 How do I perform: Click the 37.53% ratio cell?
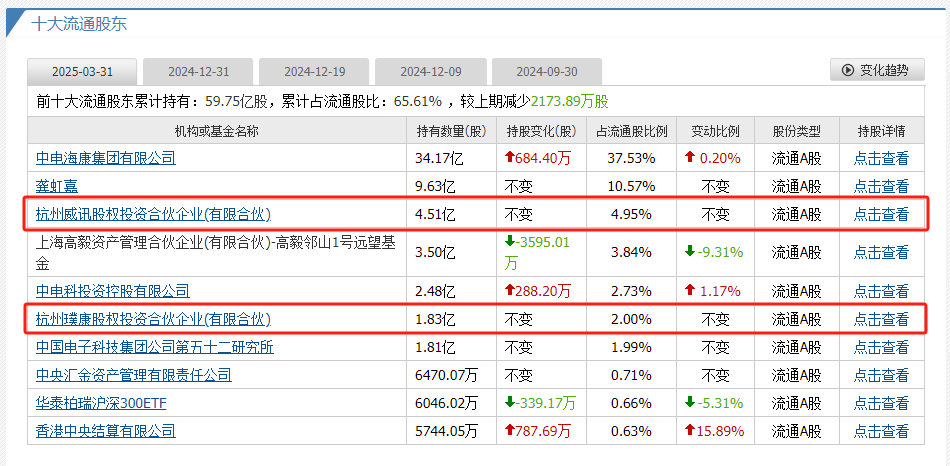631,159
